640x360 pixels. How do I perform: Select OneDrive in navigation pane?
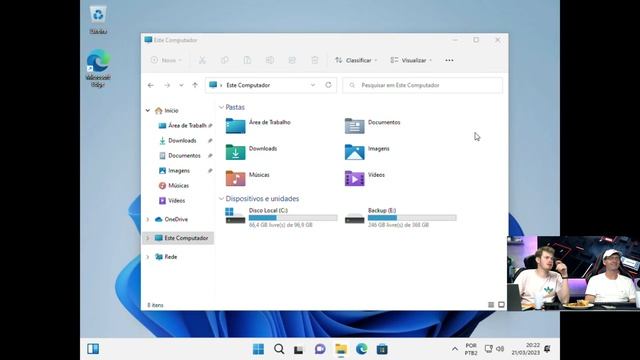pos(171,220)
